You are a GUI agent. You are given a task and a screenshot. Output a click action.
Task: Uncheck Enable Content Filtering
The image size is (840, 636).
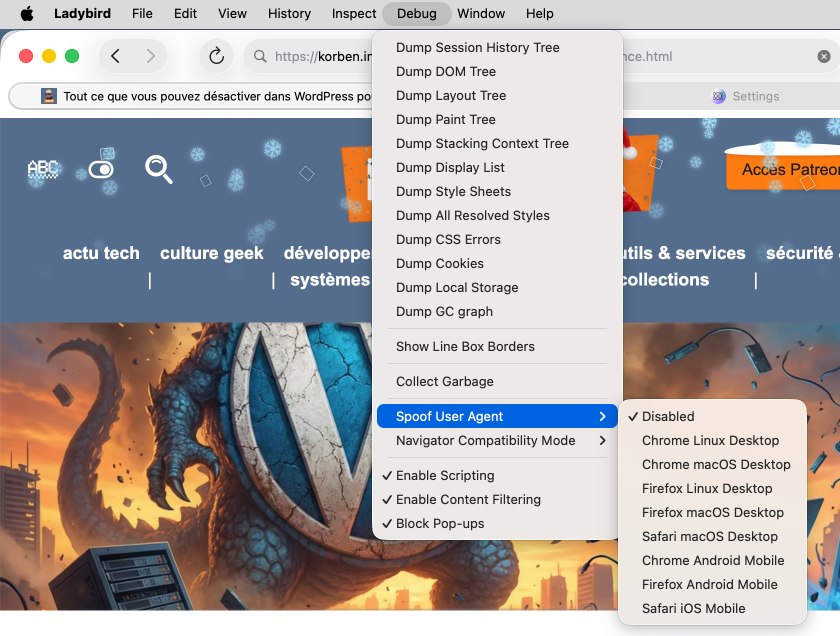(x=468, y=499)
